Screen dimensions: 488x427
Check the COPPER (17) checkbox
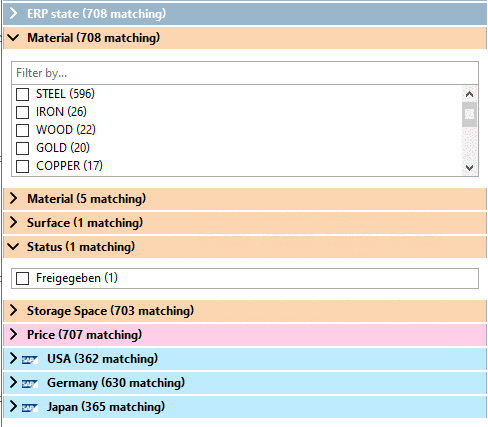pyautogui.click(x=22, y=166)
